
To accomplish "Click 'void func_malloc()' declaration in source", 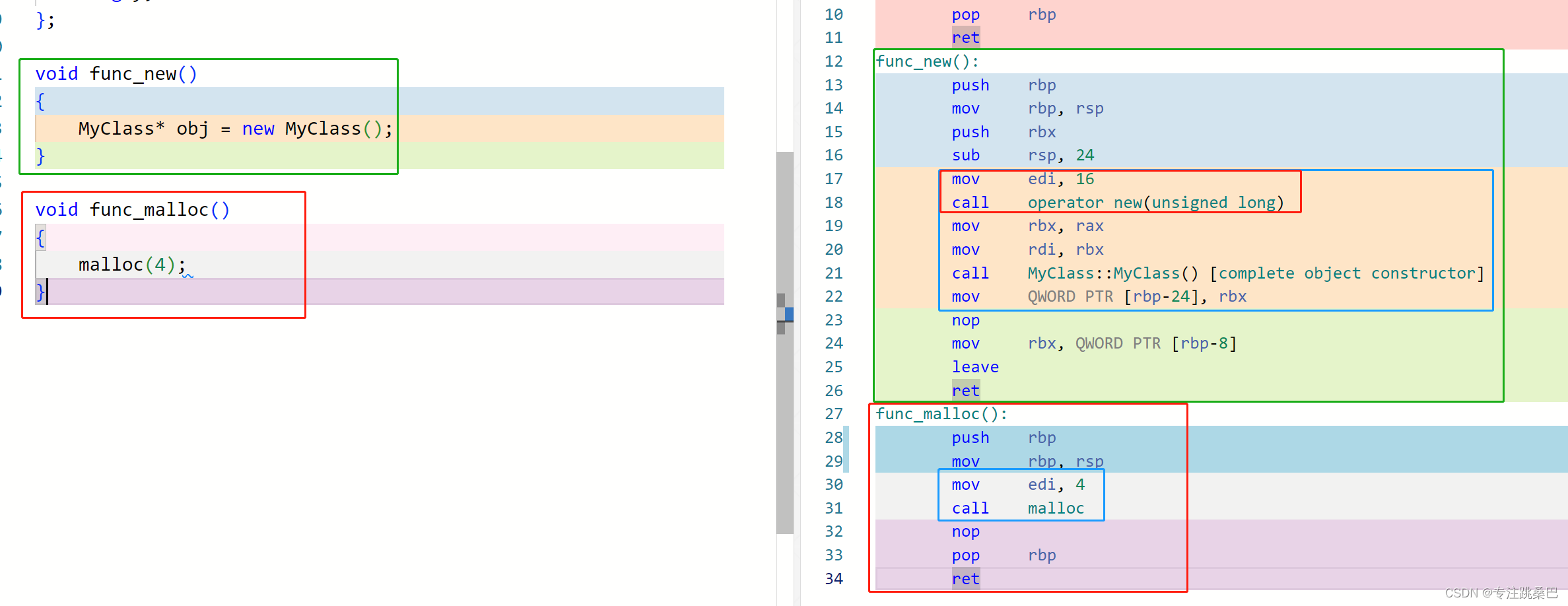I will point(132,210).
